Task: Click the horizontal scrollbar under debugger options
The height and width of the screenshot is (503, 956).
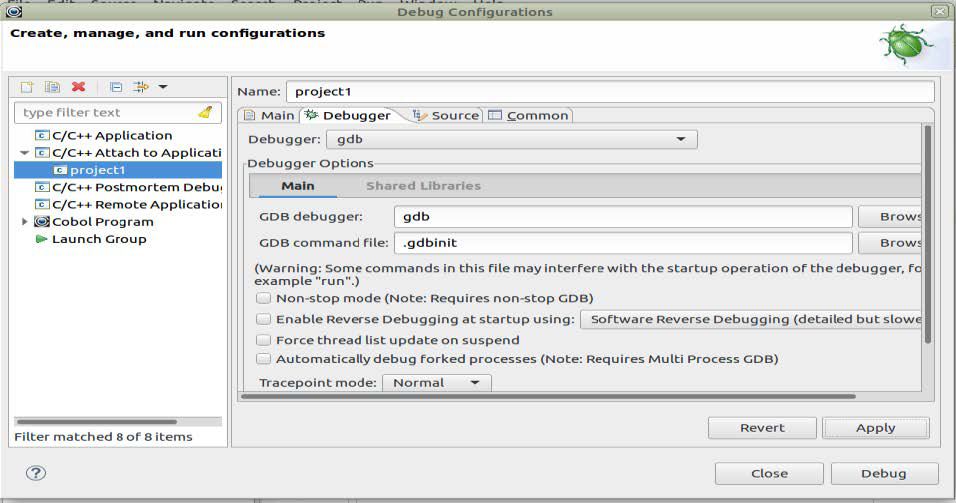Action: coord(549,396)
